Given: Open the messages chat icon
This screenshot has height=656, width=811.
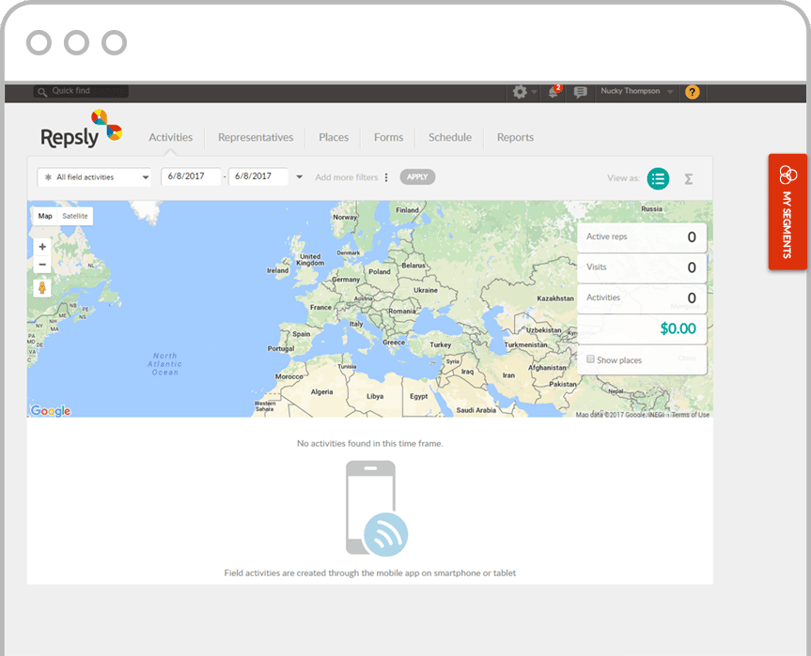Looking at the screenshot, I should (580, 92).
